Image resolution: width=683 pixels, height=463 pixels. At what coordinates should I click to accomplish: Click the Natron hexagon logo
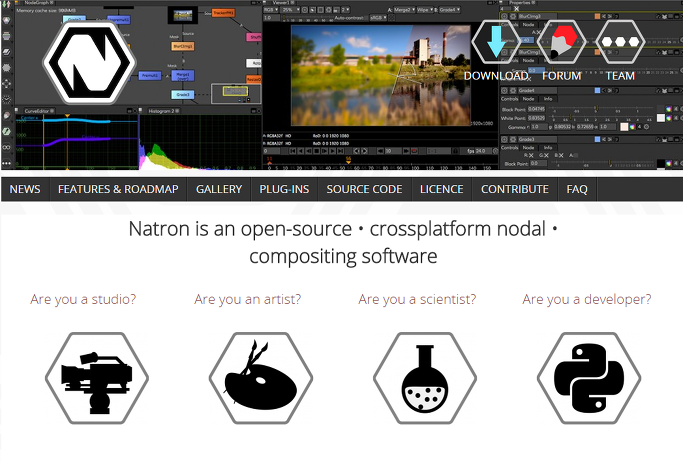(x=89, y=62)
